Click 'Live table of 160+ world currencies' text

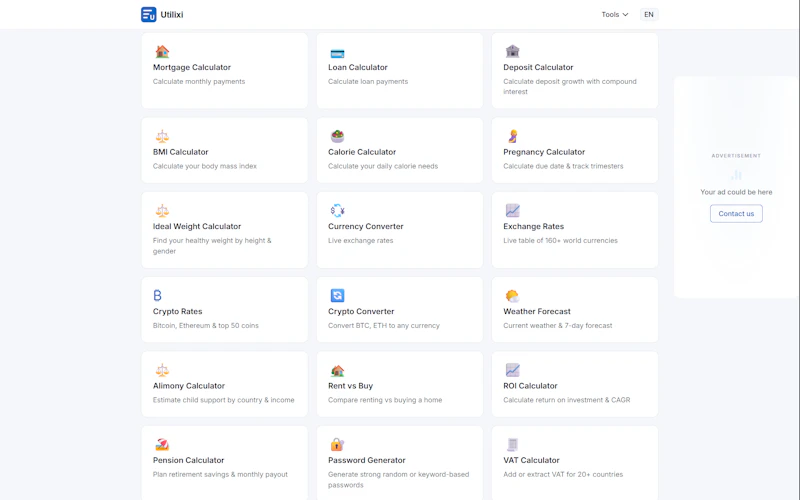click(560, 241)
